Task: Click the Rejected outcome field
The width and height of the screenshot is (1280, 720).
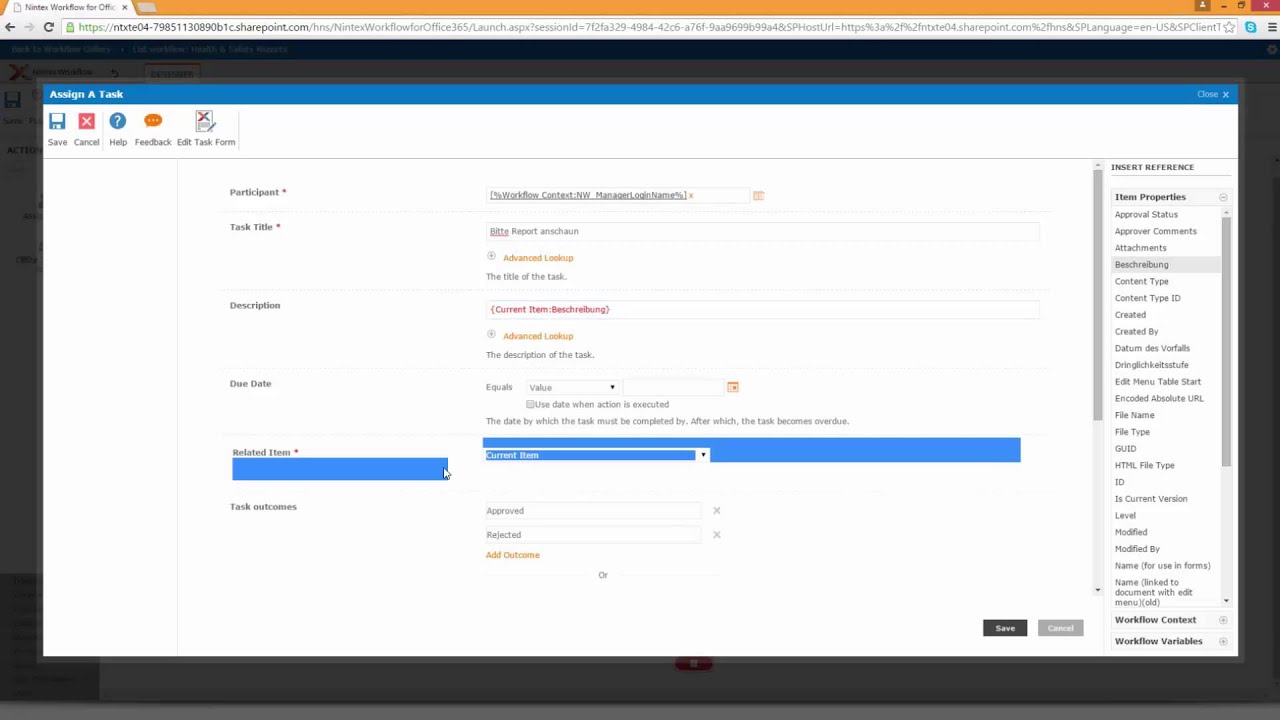Action: (x=594, y=535)
